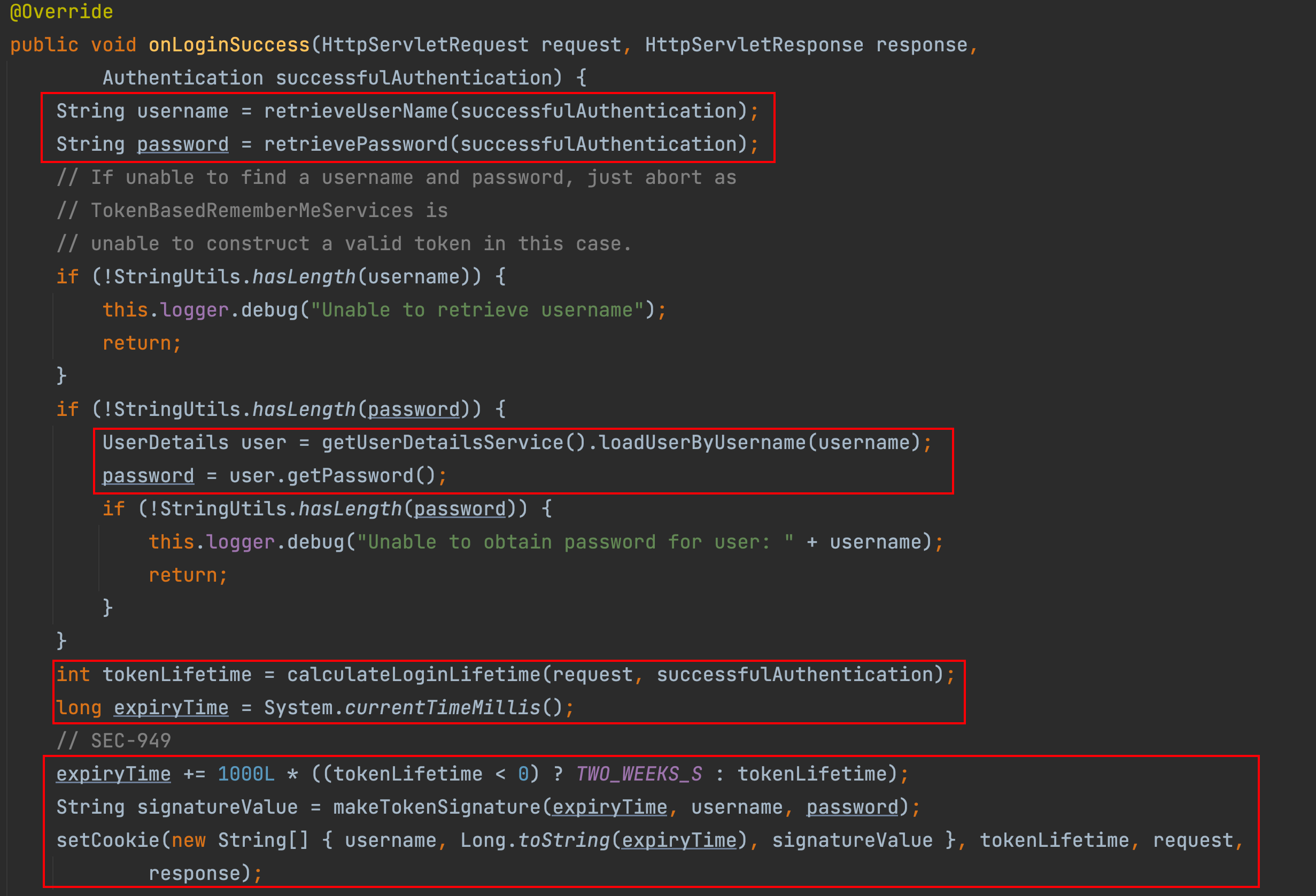
Task: Click the TokenBasedRememberMeServices comment line
Action: (x=252, y=211)
